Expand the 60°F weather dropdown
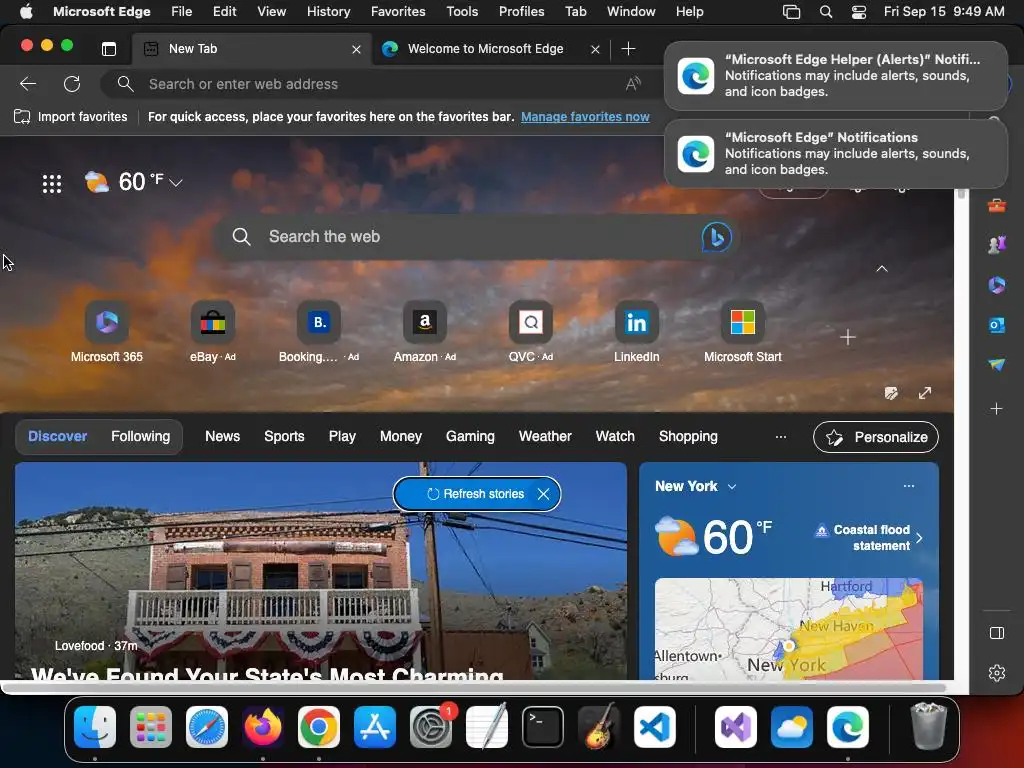1024x768 pixels. tap(176, 184)
